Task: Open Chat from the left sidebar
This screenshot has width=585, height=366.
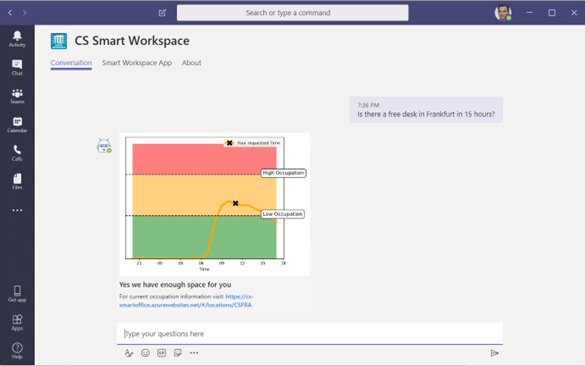Action: pyautogui.click(x=17, y=68)
